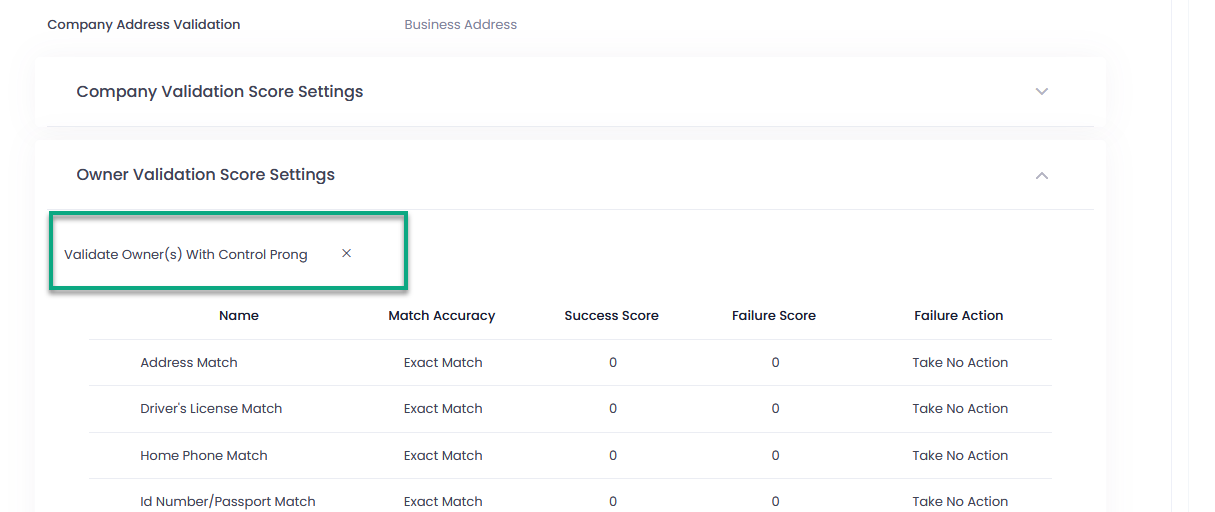Click Company Validation Score Settings heading
Screen dimensions: 1215x512
pyautogui.click(x=220, y=92)
